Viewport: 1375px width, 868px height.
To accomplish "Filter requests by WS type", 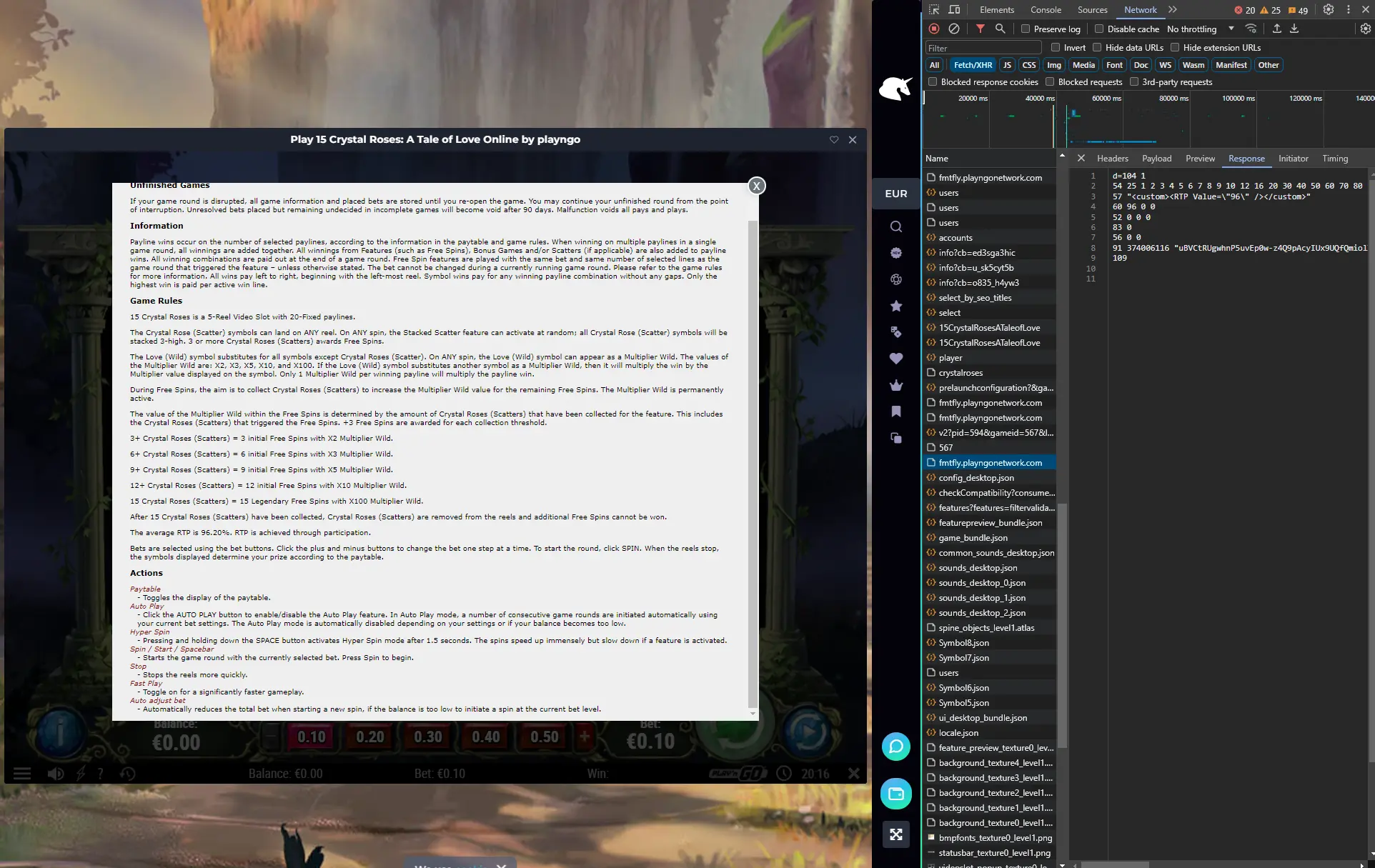I will 1166,65.
